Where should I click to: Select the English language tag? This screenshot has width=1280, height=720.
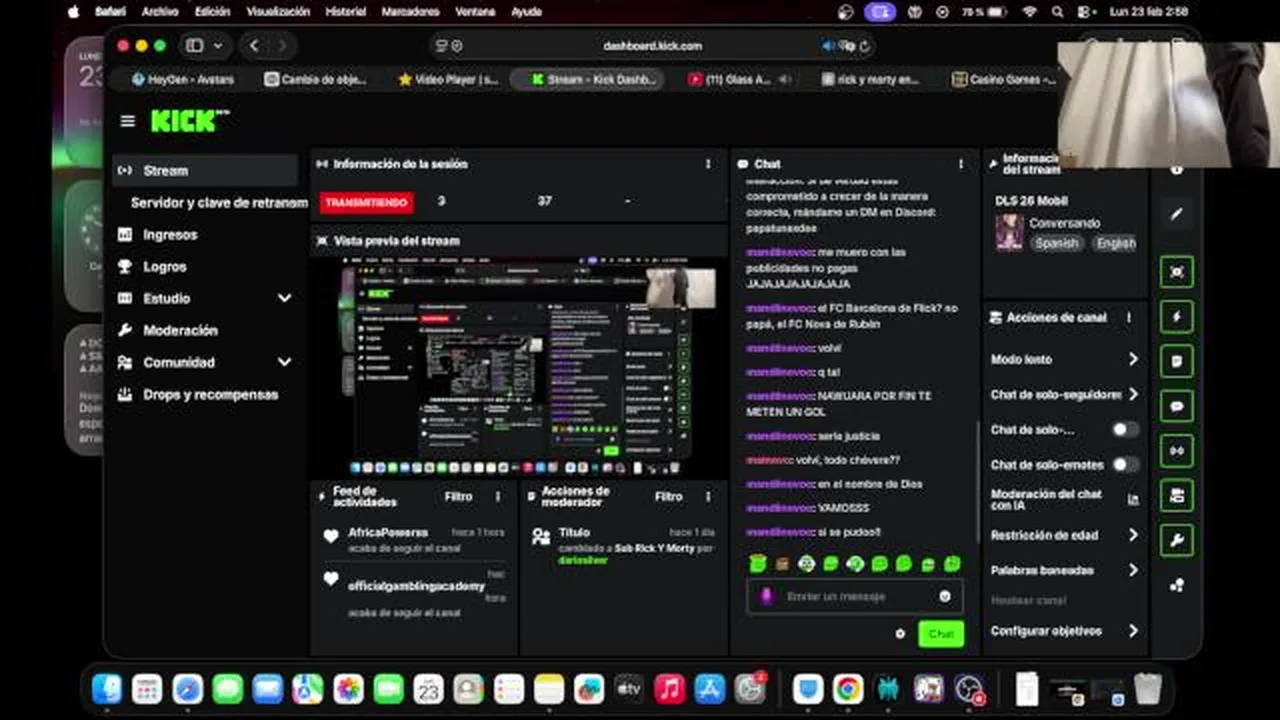point(1115,243)
